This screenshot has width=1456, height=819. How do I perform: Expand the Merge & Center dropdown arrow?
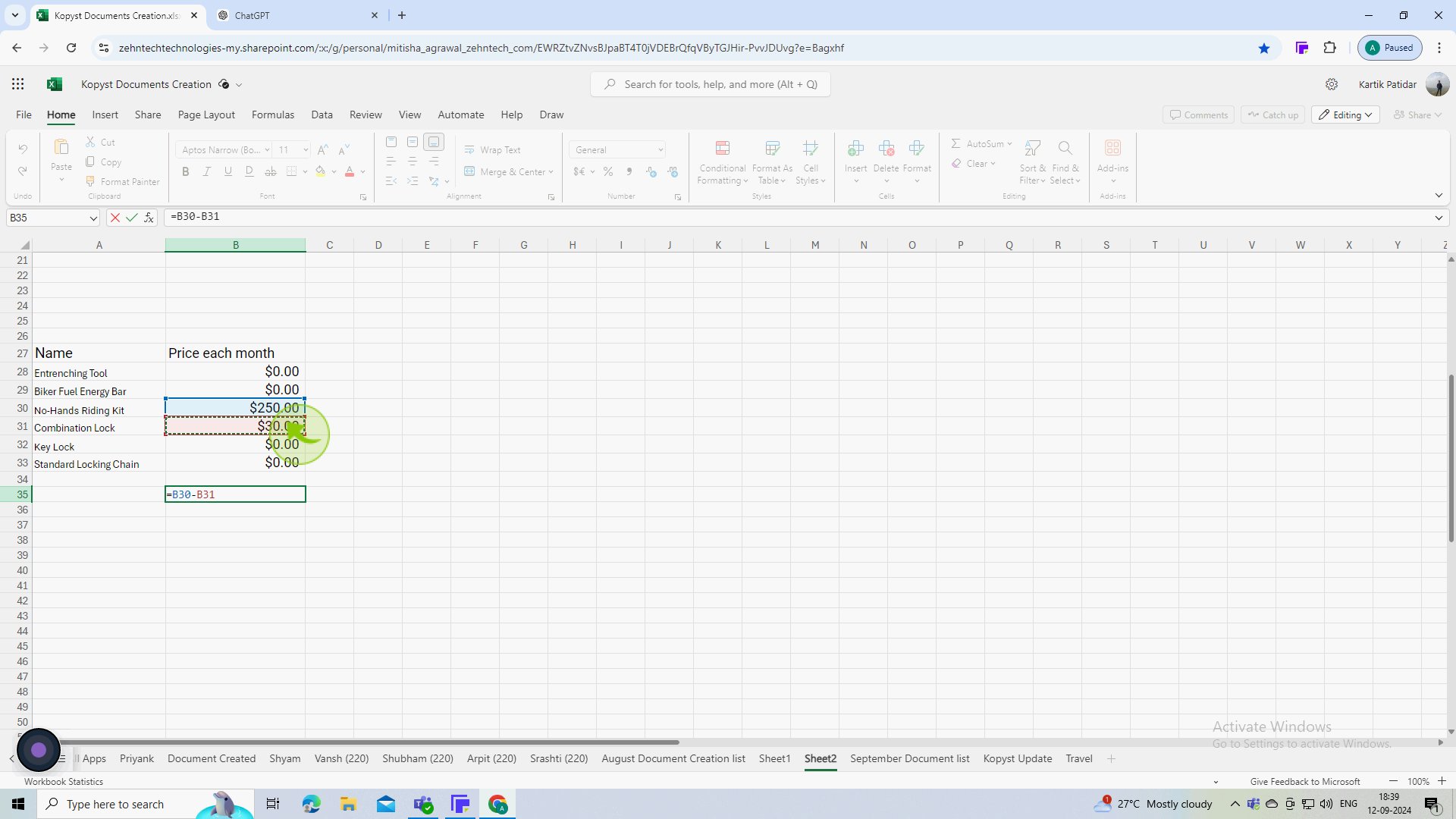point(551,172)
